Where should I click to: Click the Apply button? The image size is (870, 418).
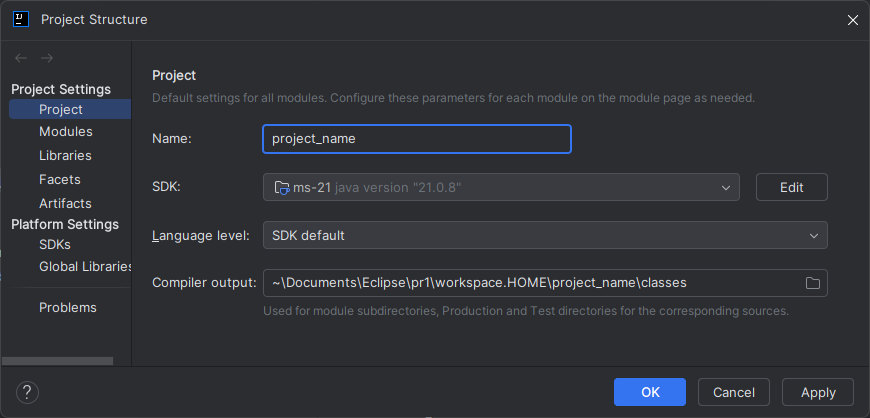817,392
